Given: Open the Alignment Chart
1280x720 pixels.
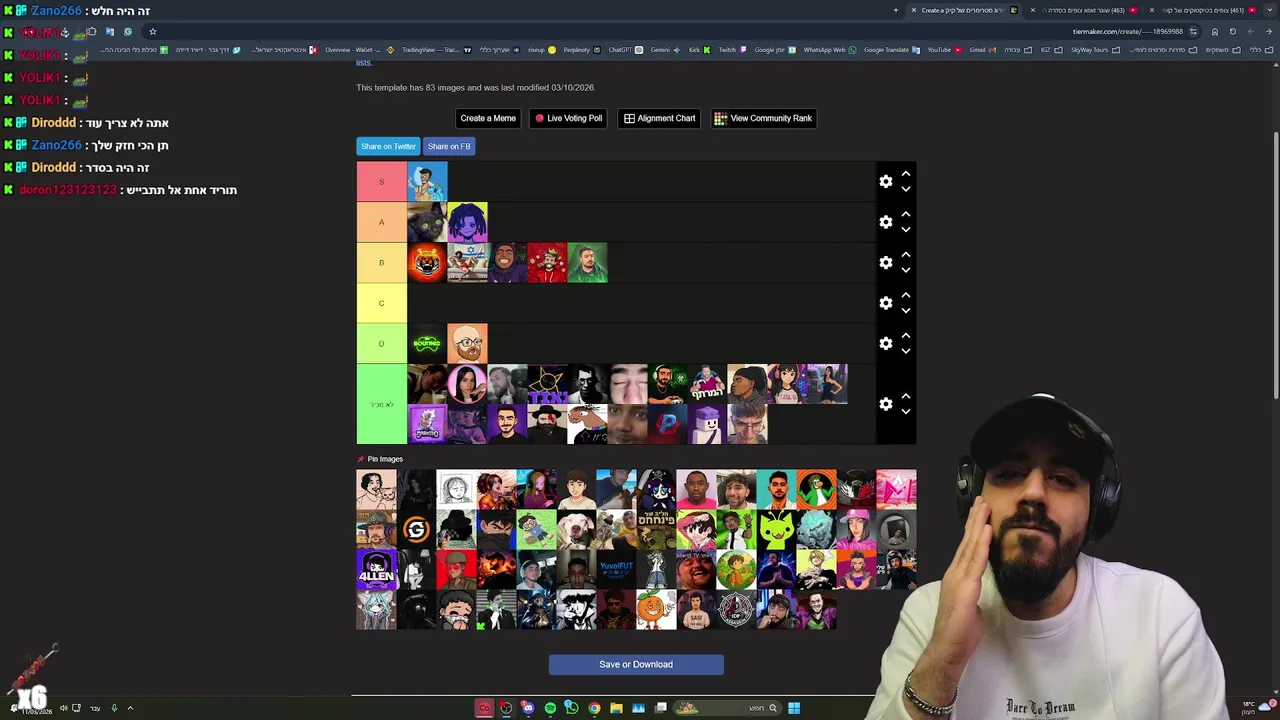Looking at the screenshot, I should click(659, 118).
